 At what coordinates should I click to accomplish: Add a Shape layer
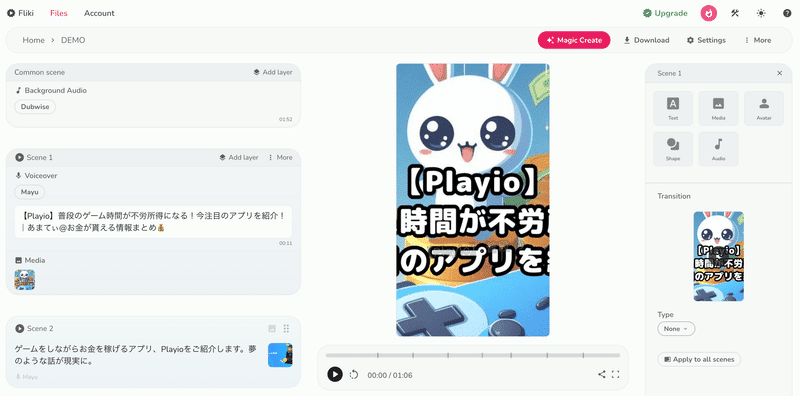pyautogui.click(x=673, y=149)
